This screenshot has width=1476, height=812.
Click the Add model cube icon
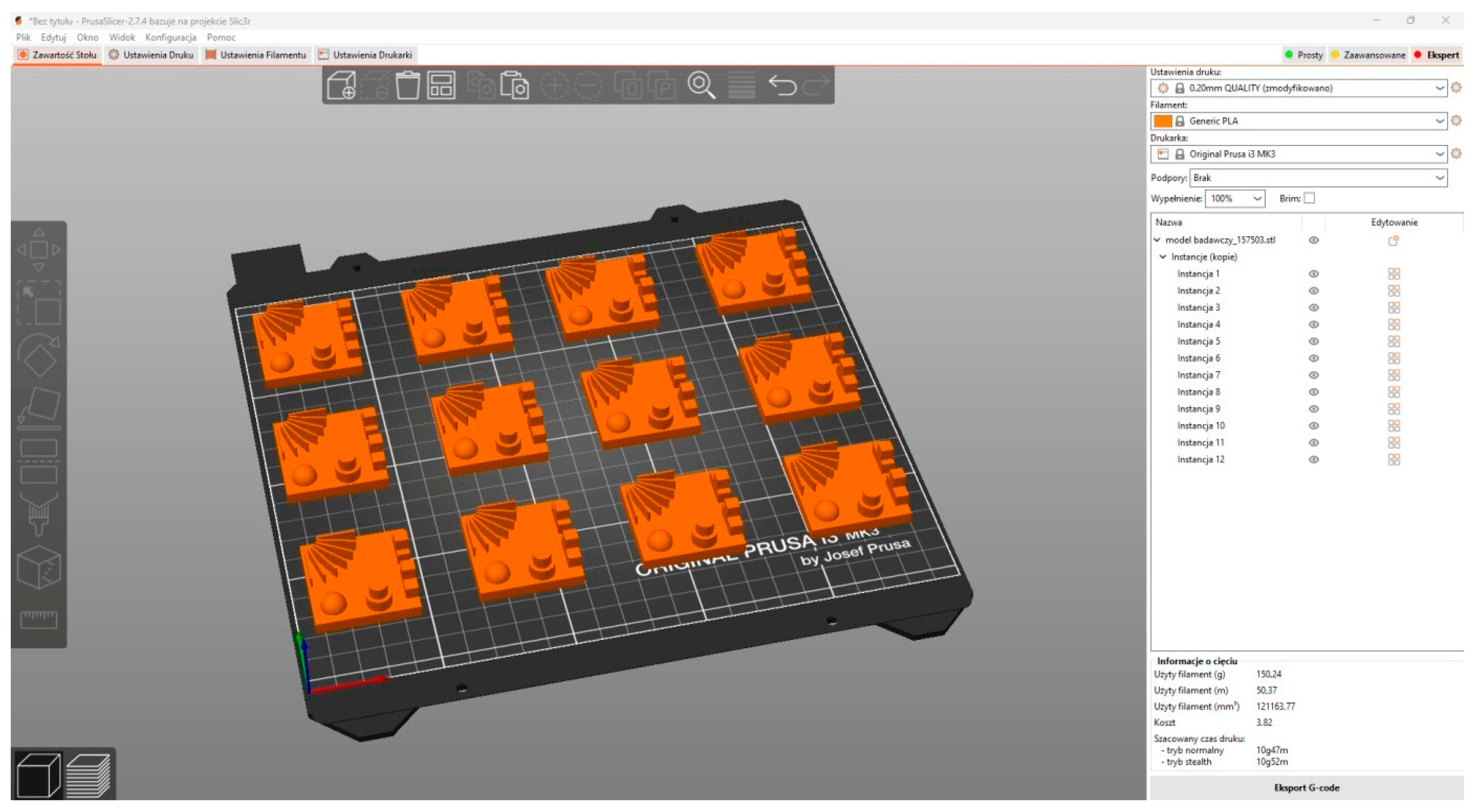click(x=342, y=86)
